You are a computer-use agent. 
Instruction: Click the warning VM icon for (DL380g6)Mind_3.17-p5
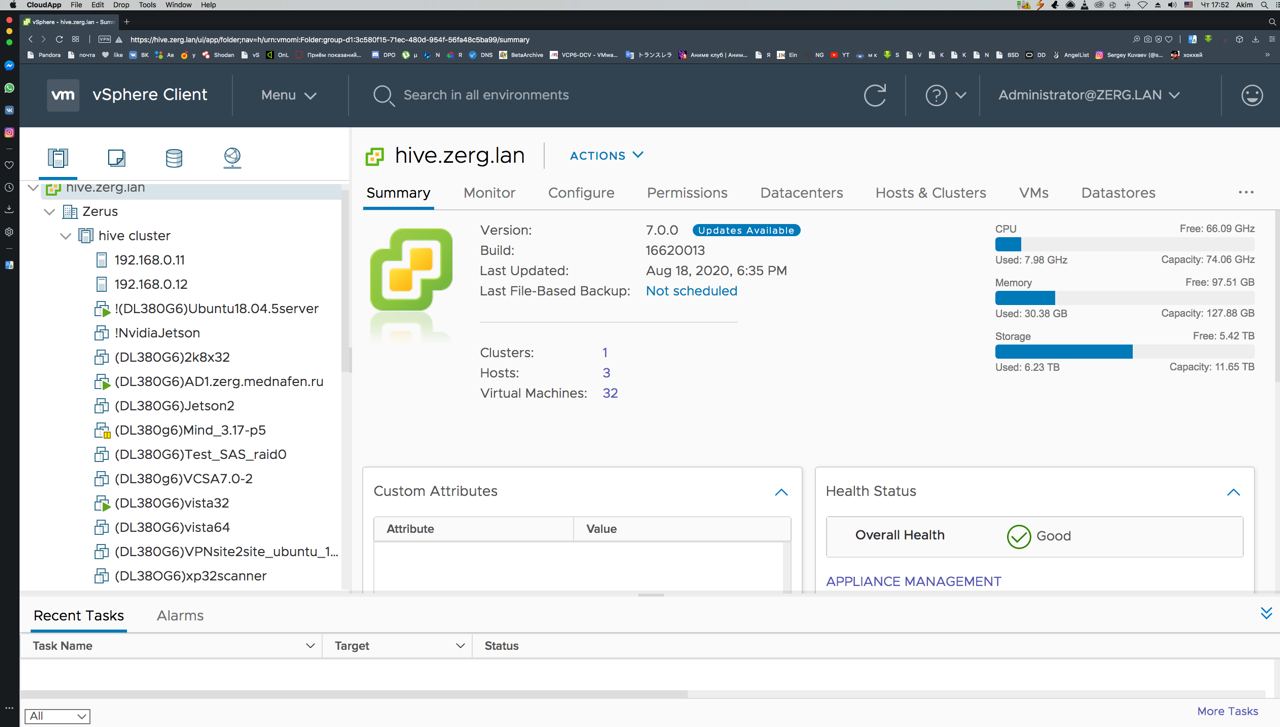[x=101, y=430]
